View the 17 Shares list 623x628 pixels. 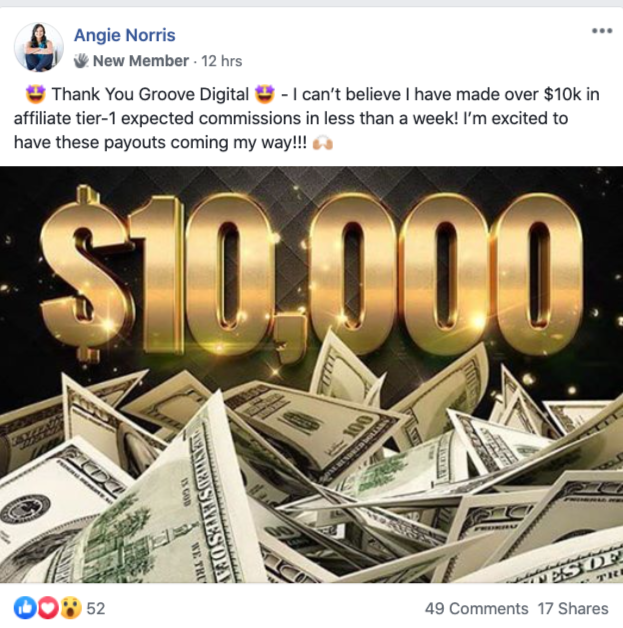pos(573,608)
